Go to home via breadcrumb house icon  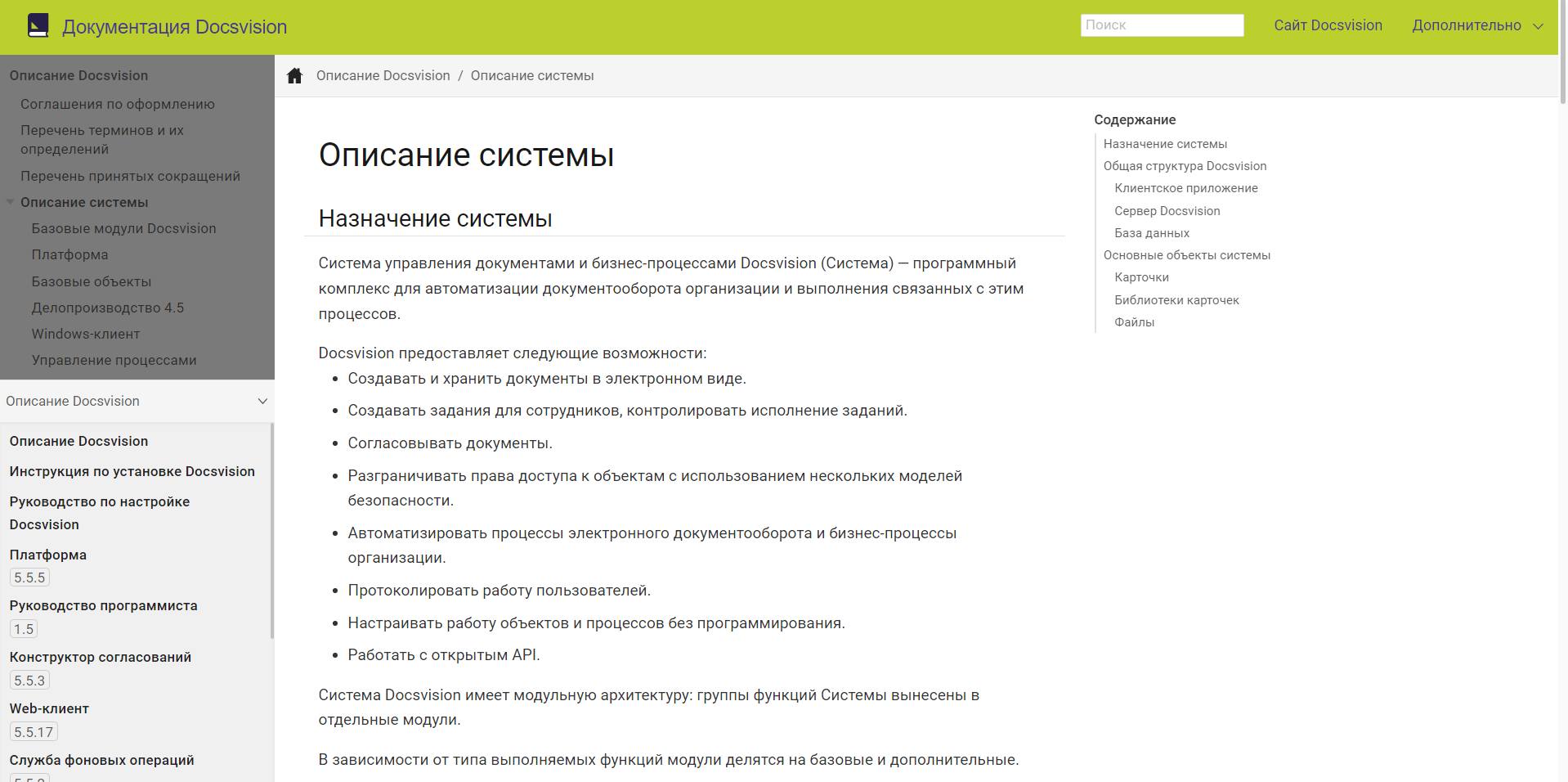(x=295, y=76)
